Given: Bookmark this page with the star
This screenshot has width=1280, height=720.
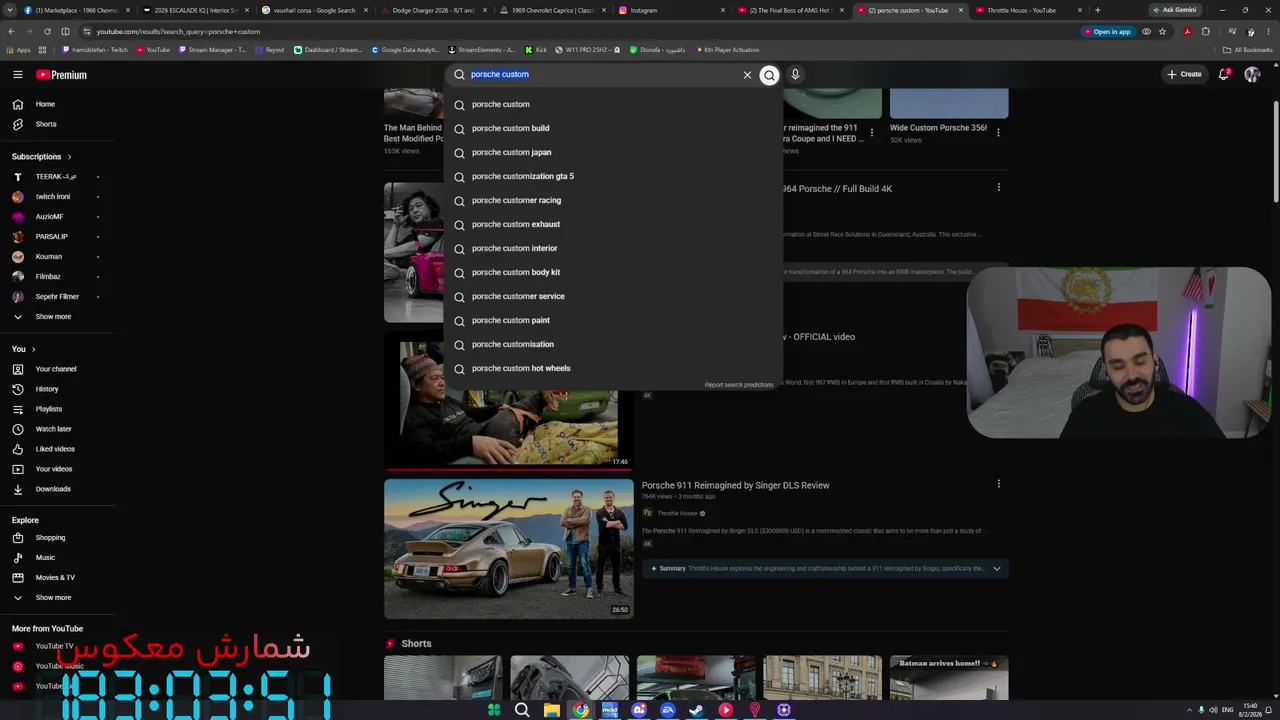Looking at the screenshot, I should 1162,32.
